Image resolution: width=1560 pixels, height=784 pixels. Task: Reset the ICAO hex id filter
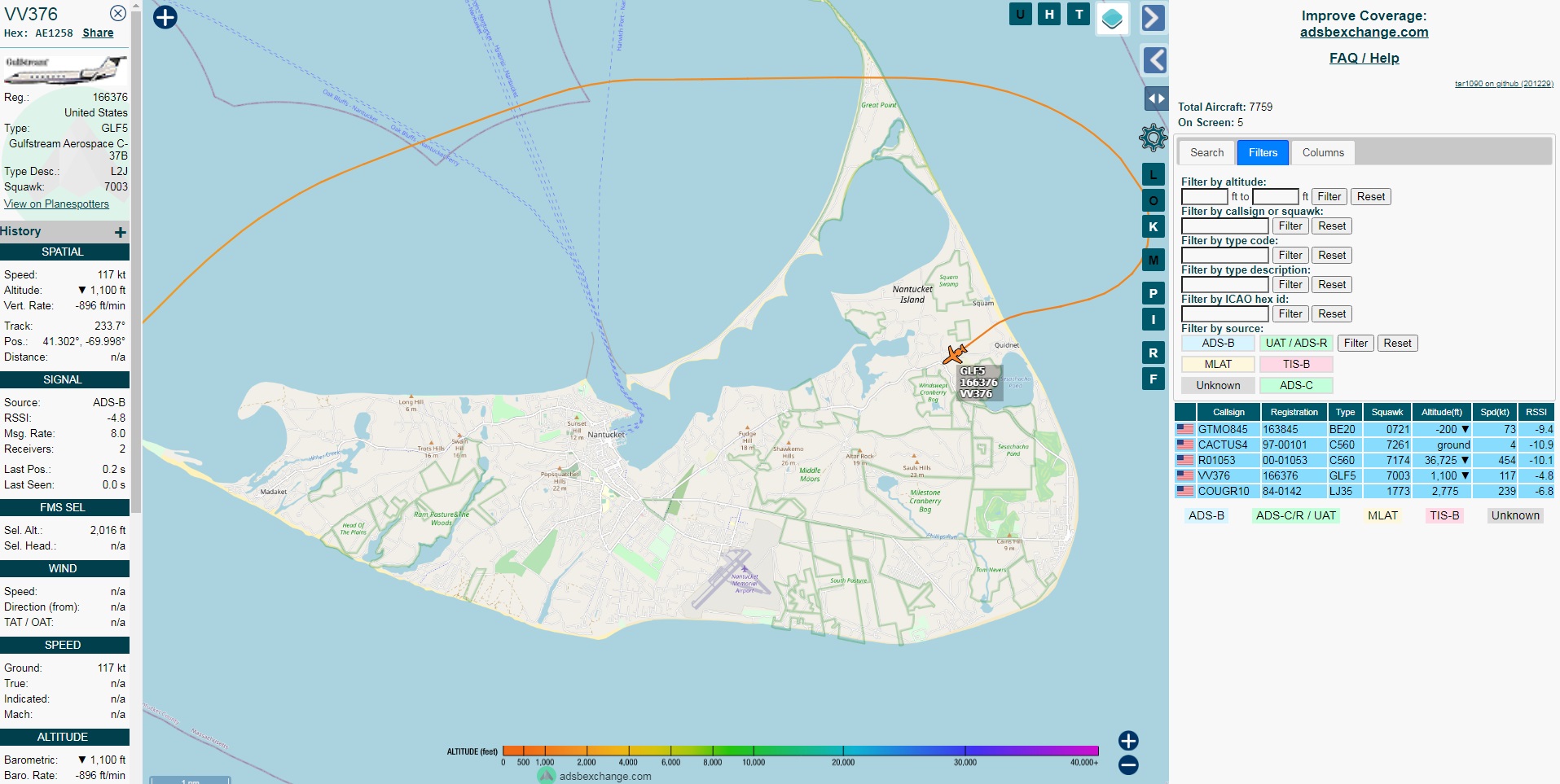click(x=1332, y=314)
